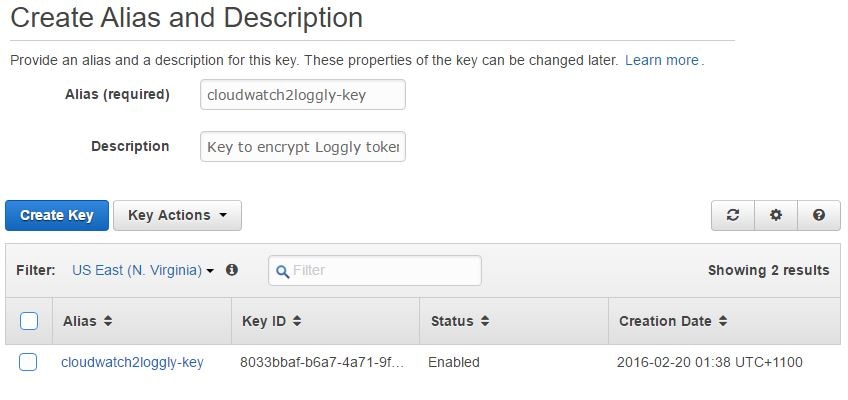The width and height of the screenshot is (848, 400).
Task: Click the Enabled status cell
Action: (454, 362)
